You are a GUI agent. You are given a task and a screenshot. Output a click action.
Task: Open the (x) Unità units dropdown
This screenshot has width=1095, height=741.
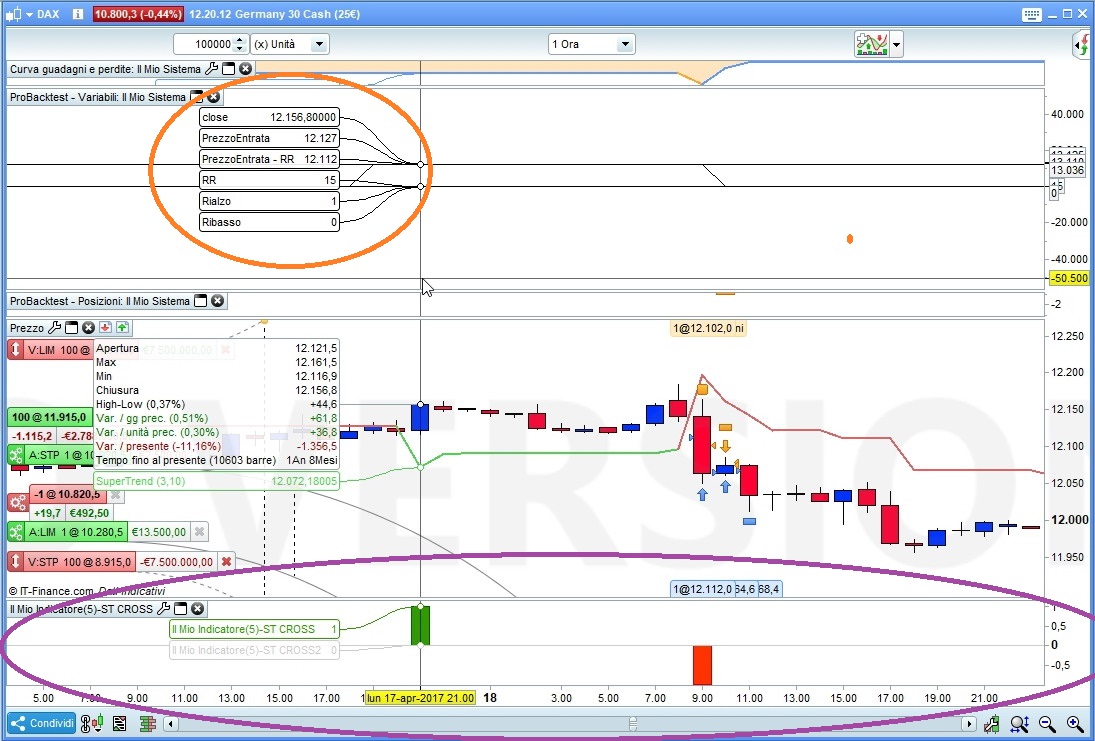[291, 44]
